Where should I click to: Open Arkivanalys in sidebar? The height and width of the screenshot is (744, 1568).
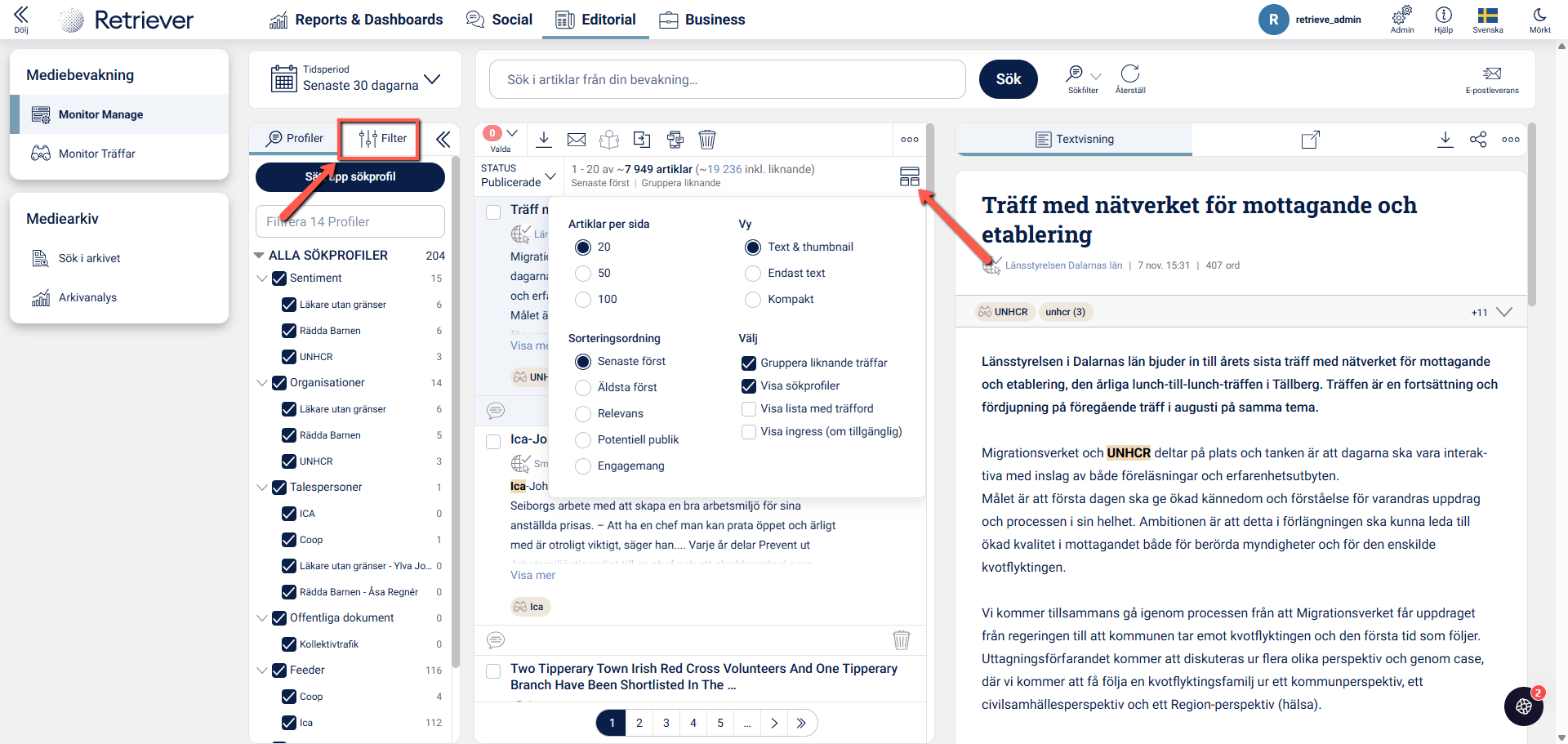coord(119,297)
